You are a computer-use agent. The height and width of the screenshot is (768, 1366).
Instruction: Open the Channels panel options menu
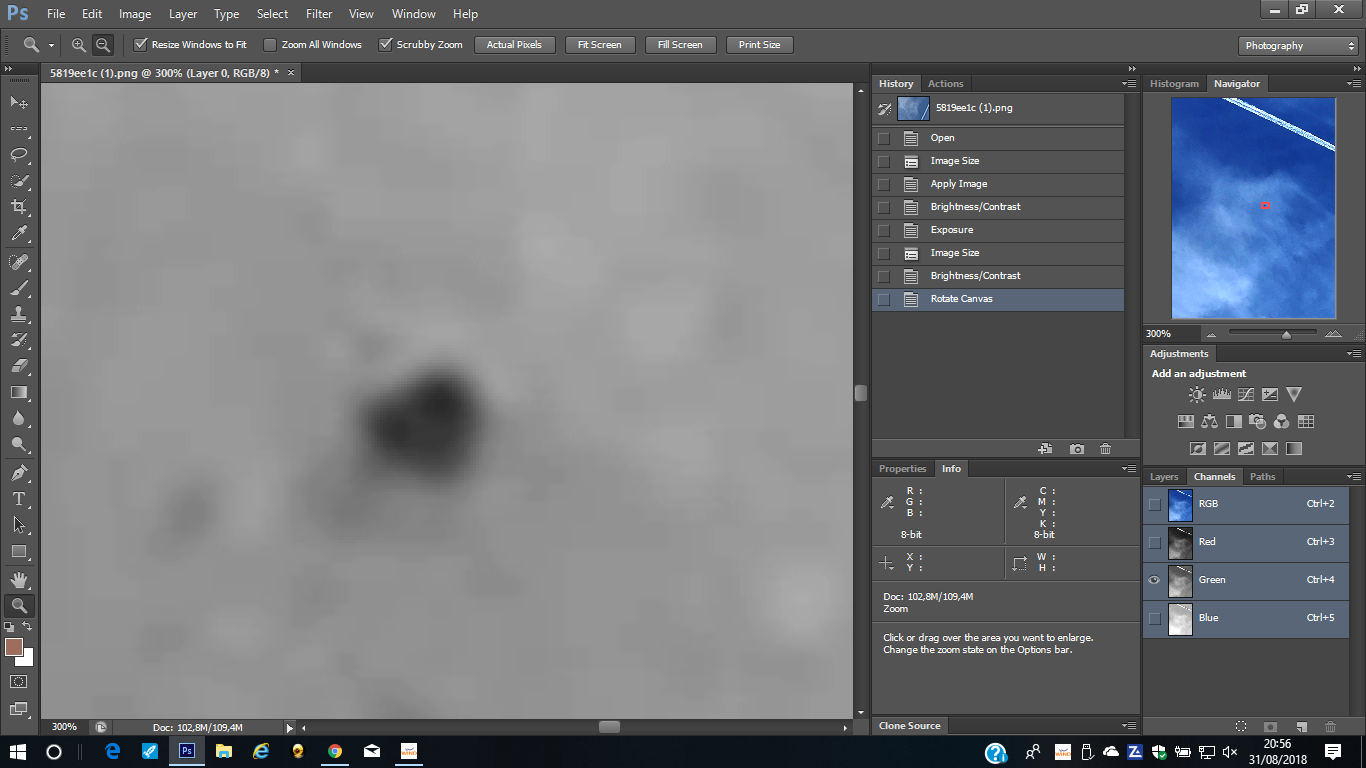(1353, 477)
